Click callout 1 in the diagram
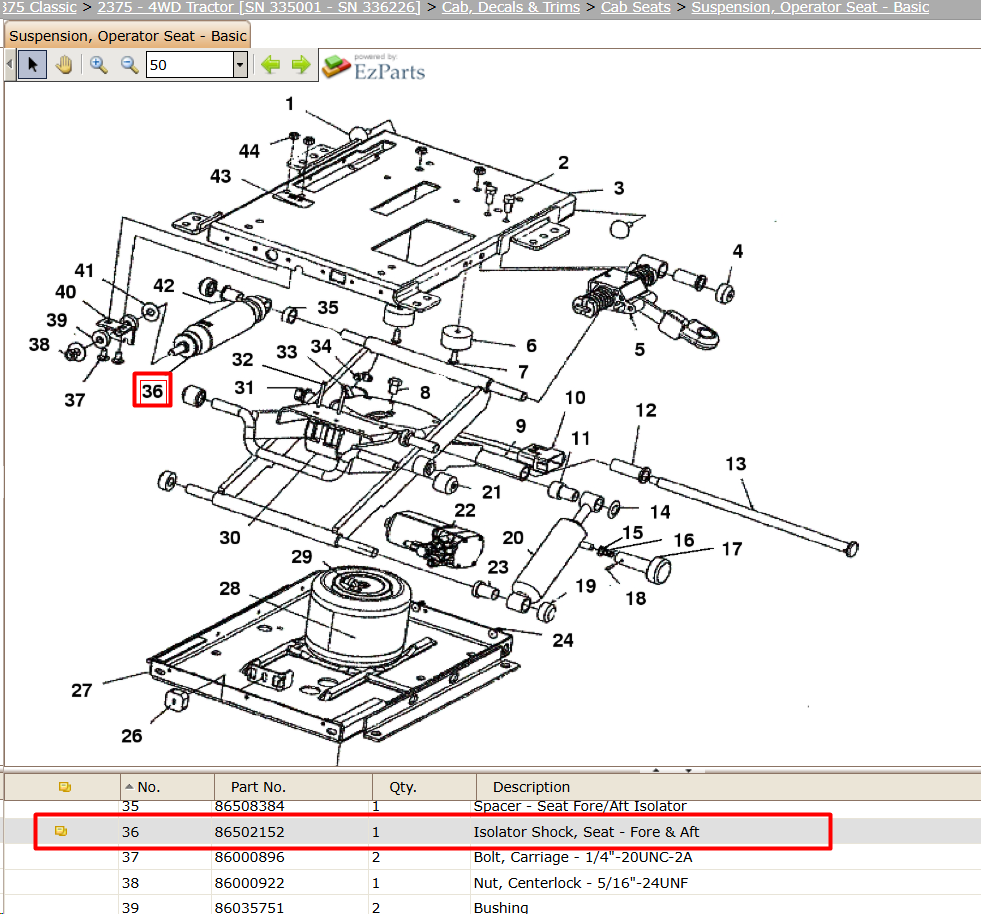 tap(290, 103)
